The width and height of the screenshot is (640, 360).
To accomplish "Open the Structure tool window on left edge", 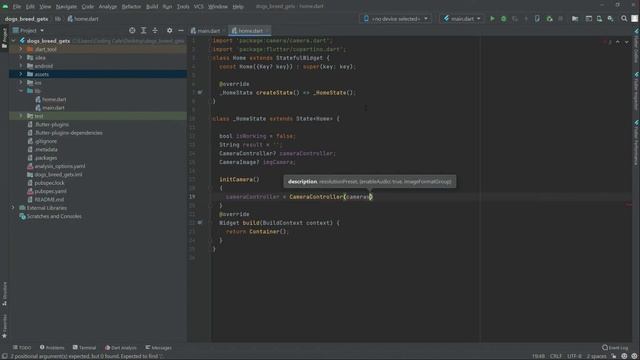I will [4, 294].
